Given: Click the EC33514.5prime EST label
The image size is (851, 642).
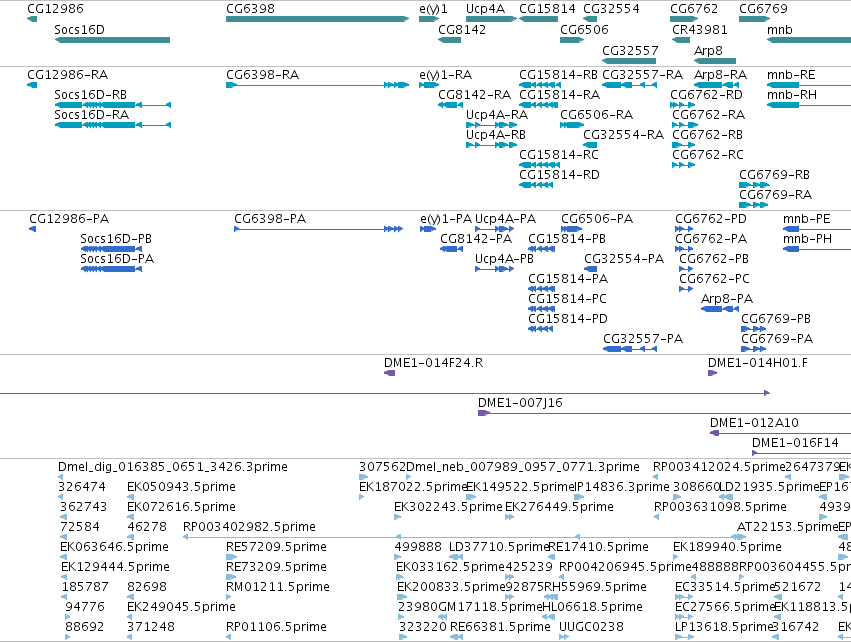Looking at the screenshot, I should 723,587.
